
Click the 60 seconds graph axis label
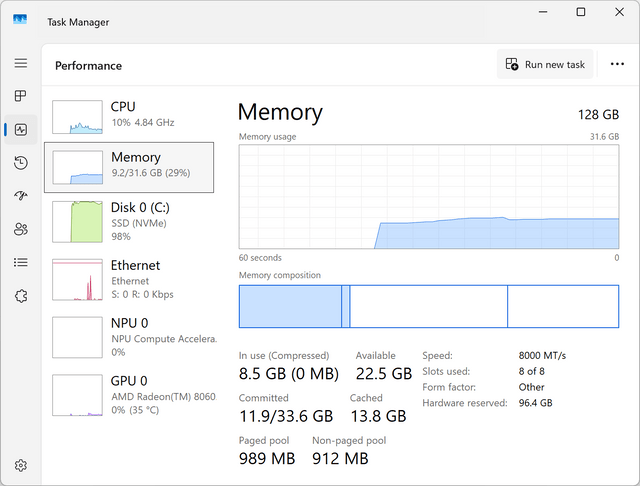point(260,258)
